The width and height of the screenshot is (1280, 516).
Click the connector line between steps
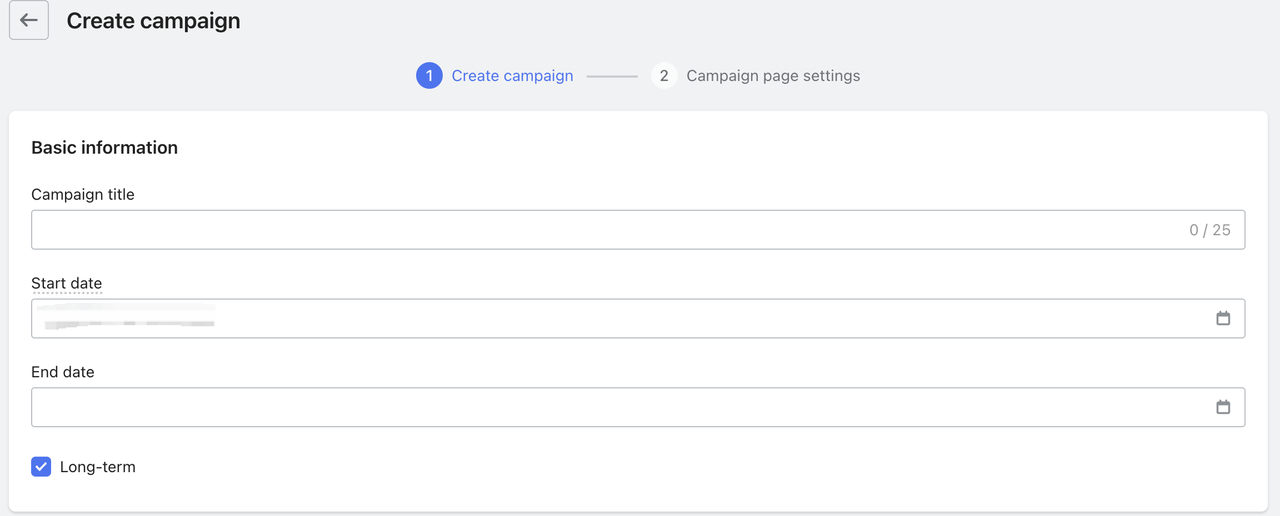(x=612, y=76)
